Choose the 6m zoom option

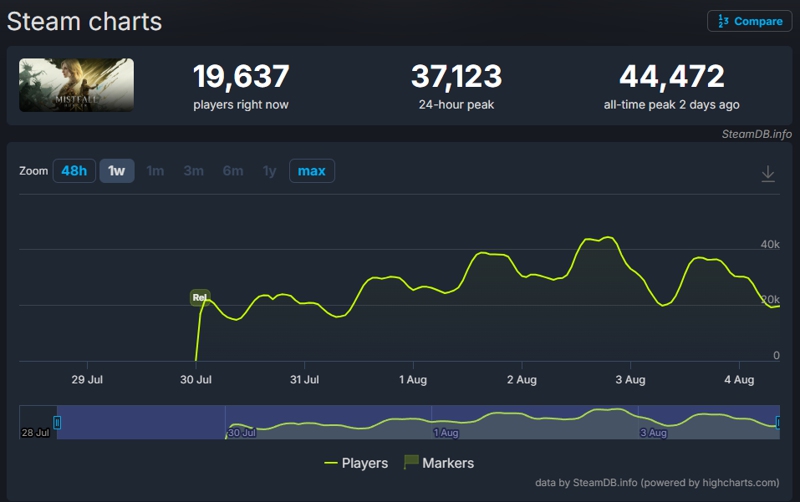(x=233, y=171)
